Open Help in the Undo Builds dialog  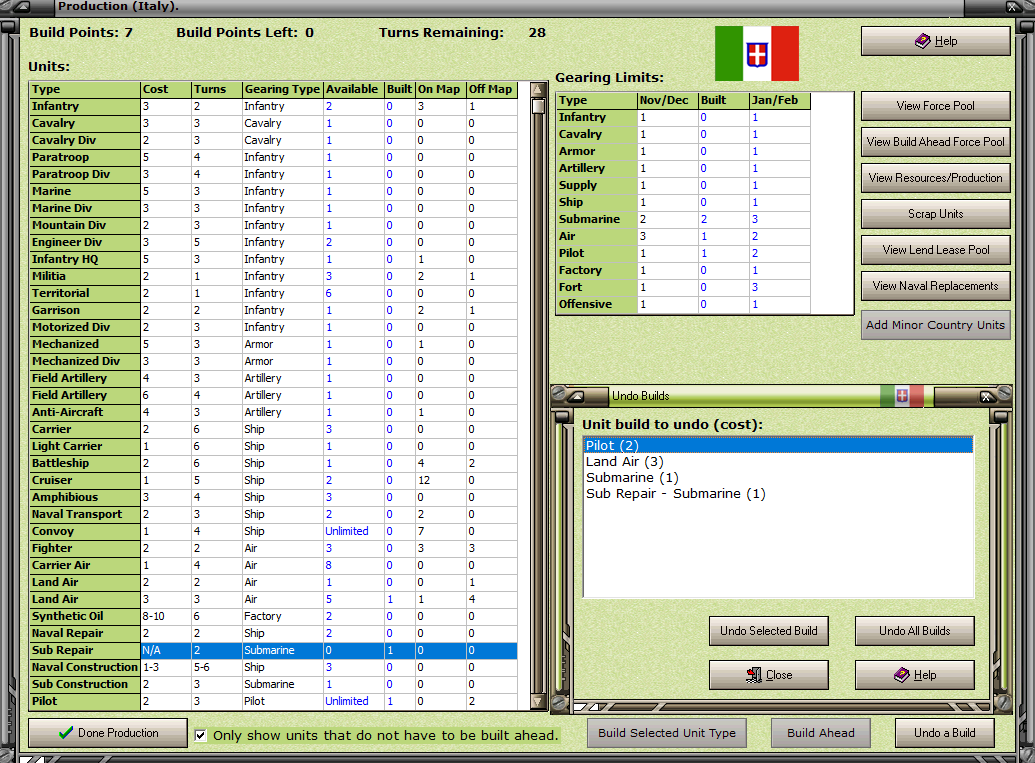(x=914, y=675)
